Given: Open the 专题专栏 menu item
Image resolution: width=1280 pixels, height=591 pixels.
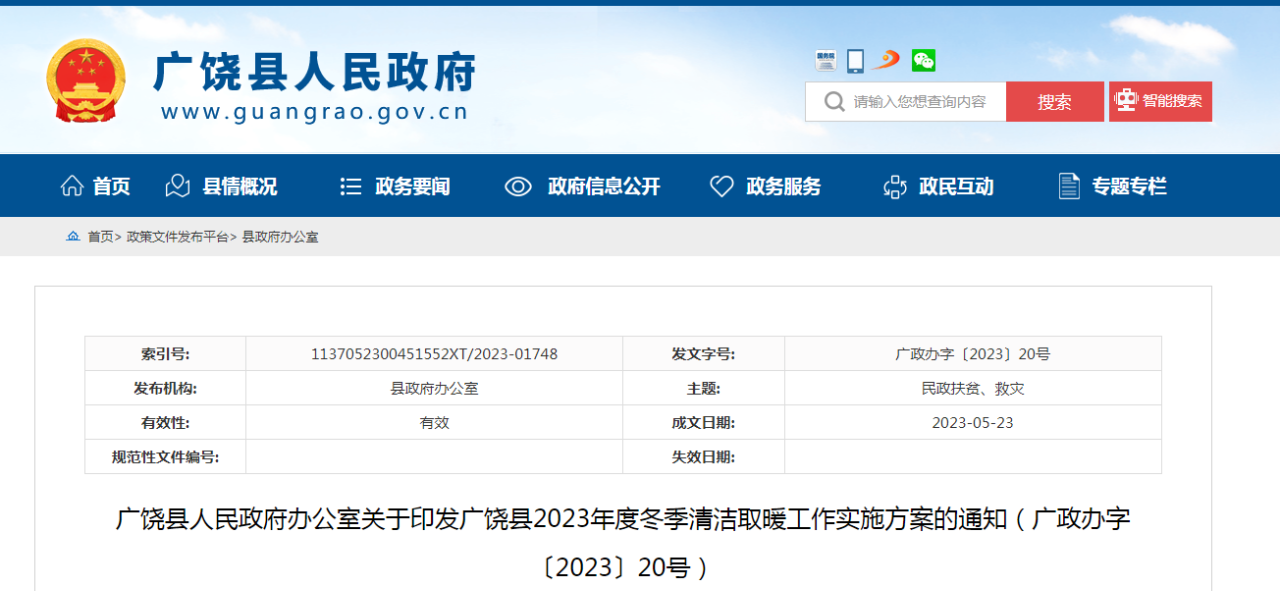Looking at the screenshot, I should (1129, 186).
